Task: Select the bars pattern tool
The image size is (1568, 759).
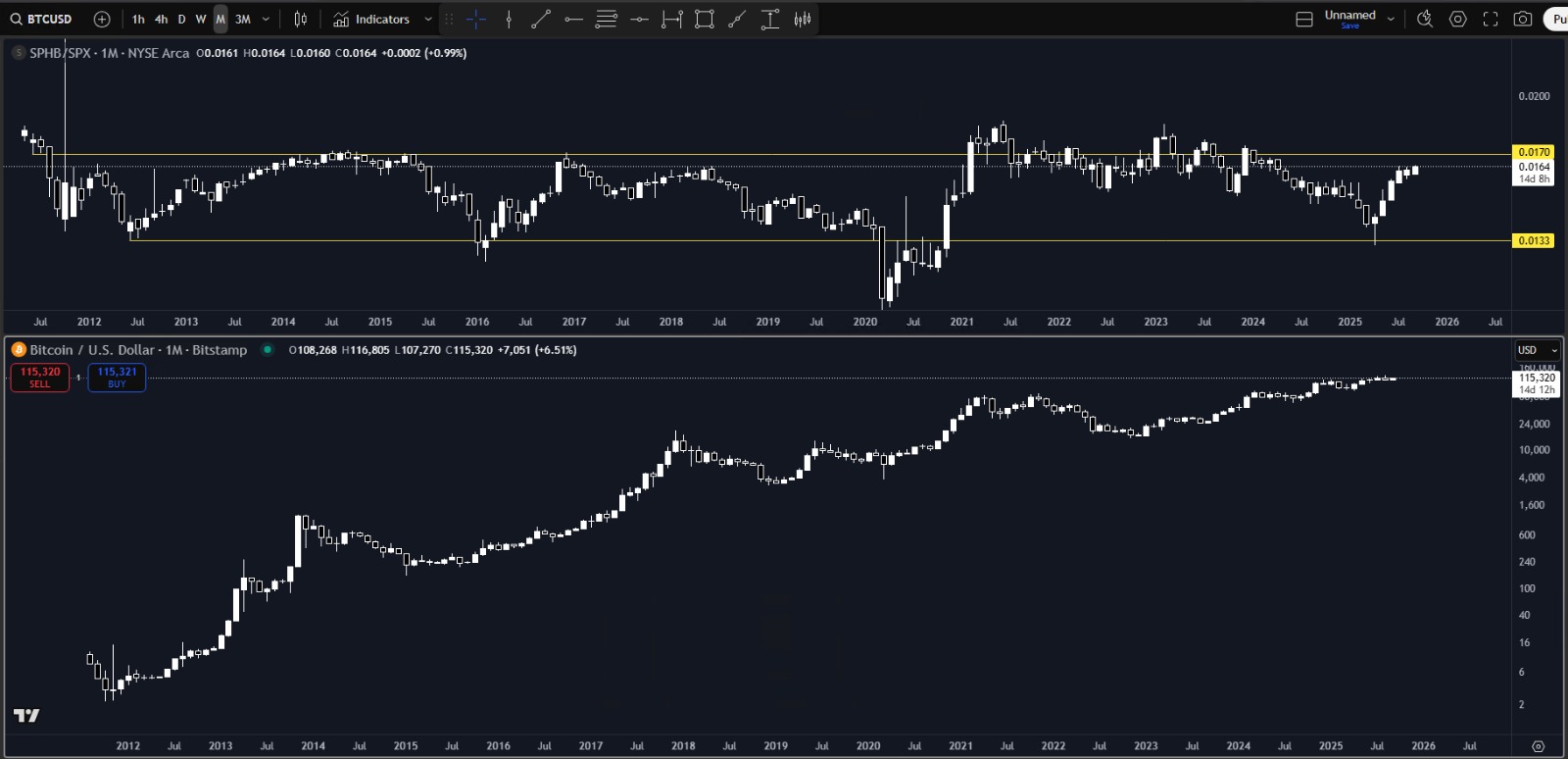Action: 803,19
